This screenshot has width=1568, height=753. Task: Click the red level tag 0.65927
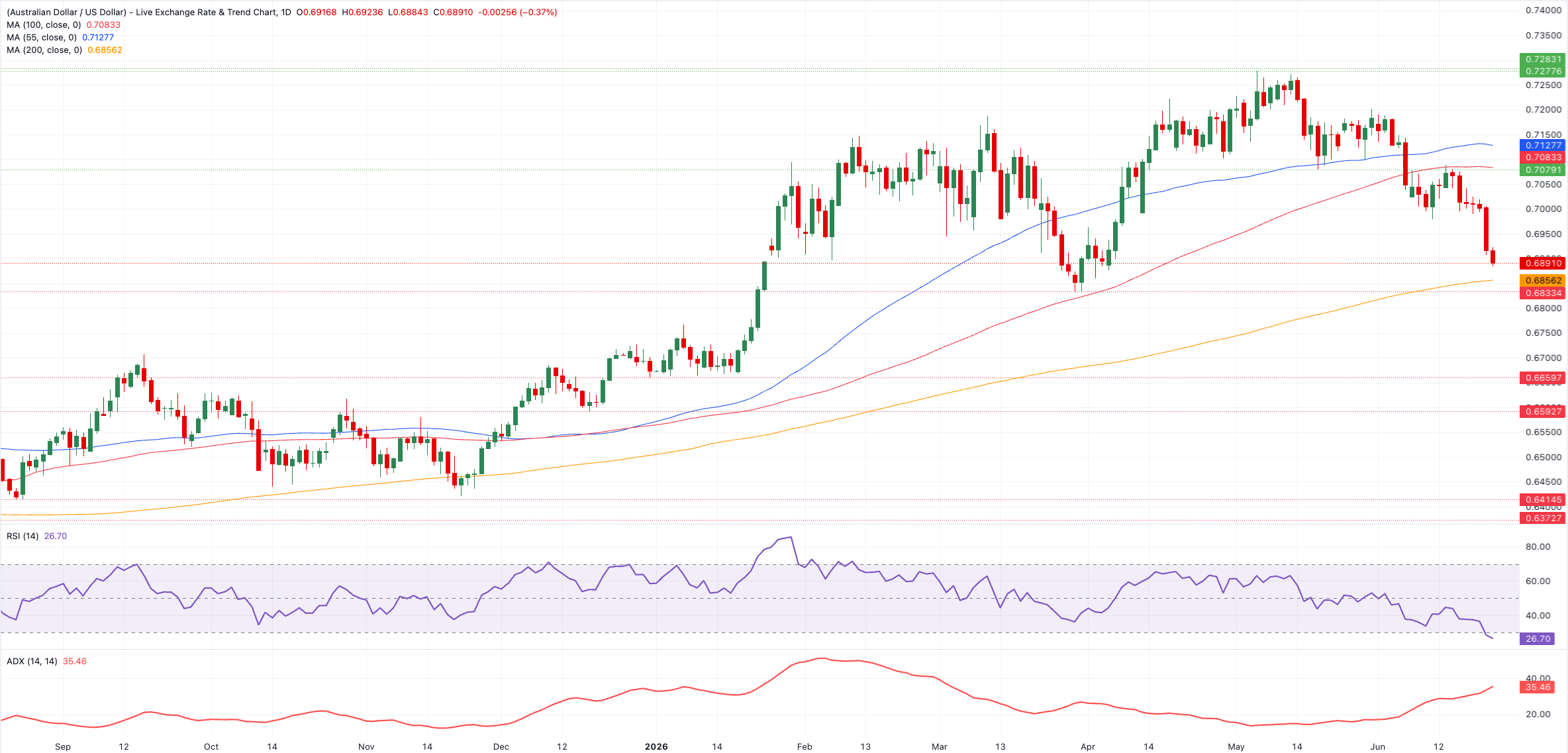tap(1543, 411)
